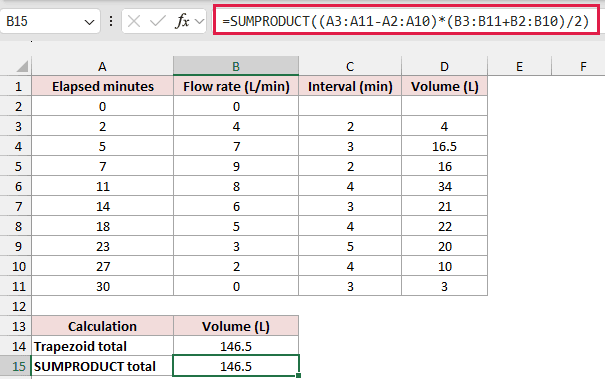605x379 pixels.
Task: Expand the Name Box dropdown arrow
Action: click(x=90, y=22)
